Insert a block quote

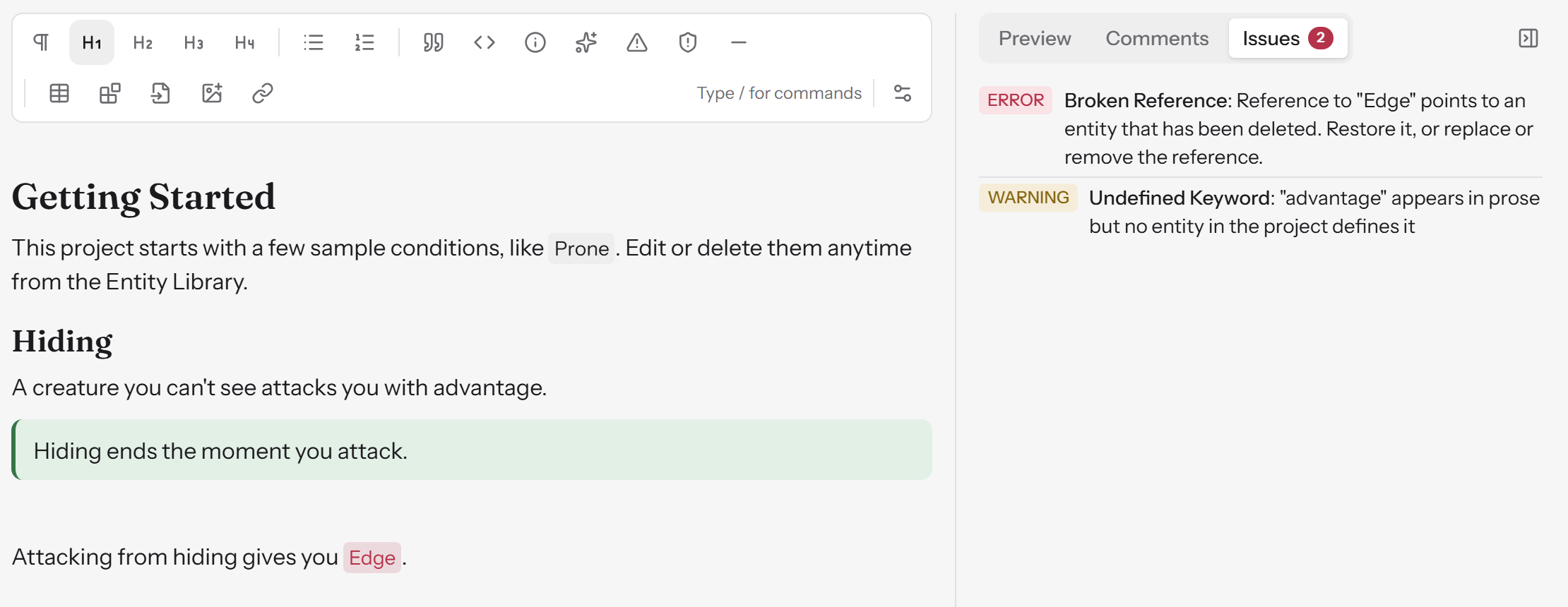[x=434, y=42]
